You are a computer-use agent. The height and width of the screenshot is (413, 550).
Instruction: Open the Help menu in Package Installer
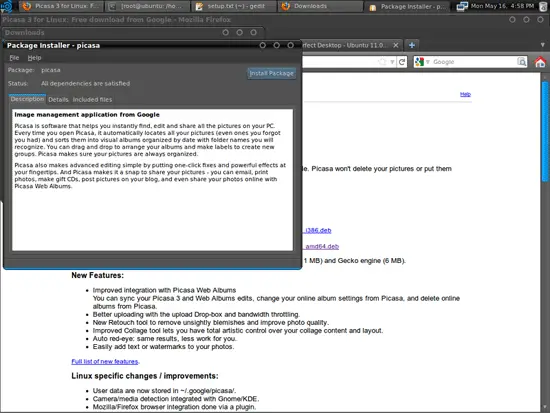34,58
